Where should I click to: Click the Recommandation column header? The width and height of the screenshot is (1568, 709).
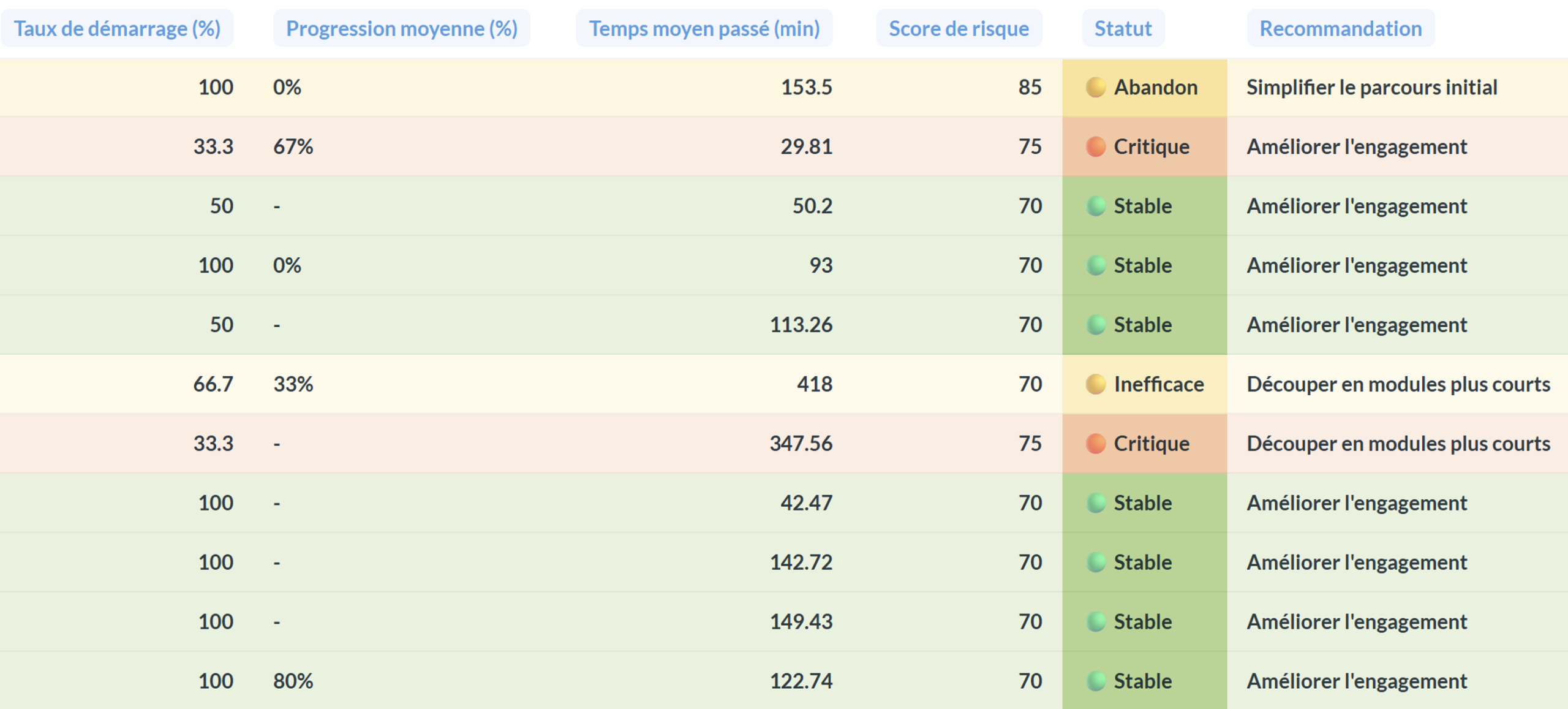pos(1340,28)
